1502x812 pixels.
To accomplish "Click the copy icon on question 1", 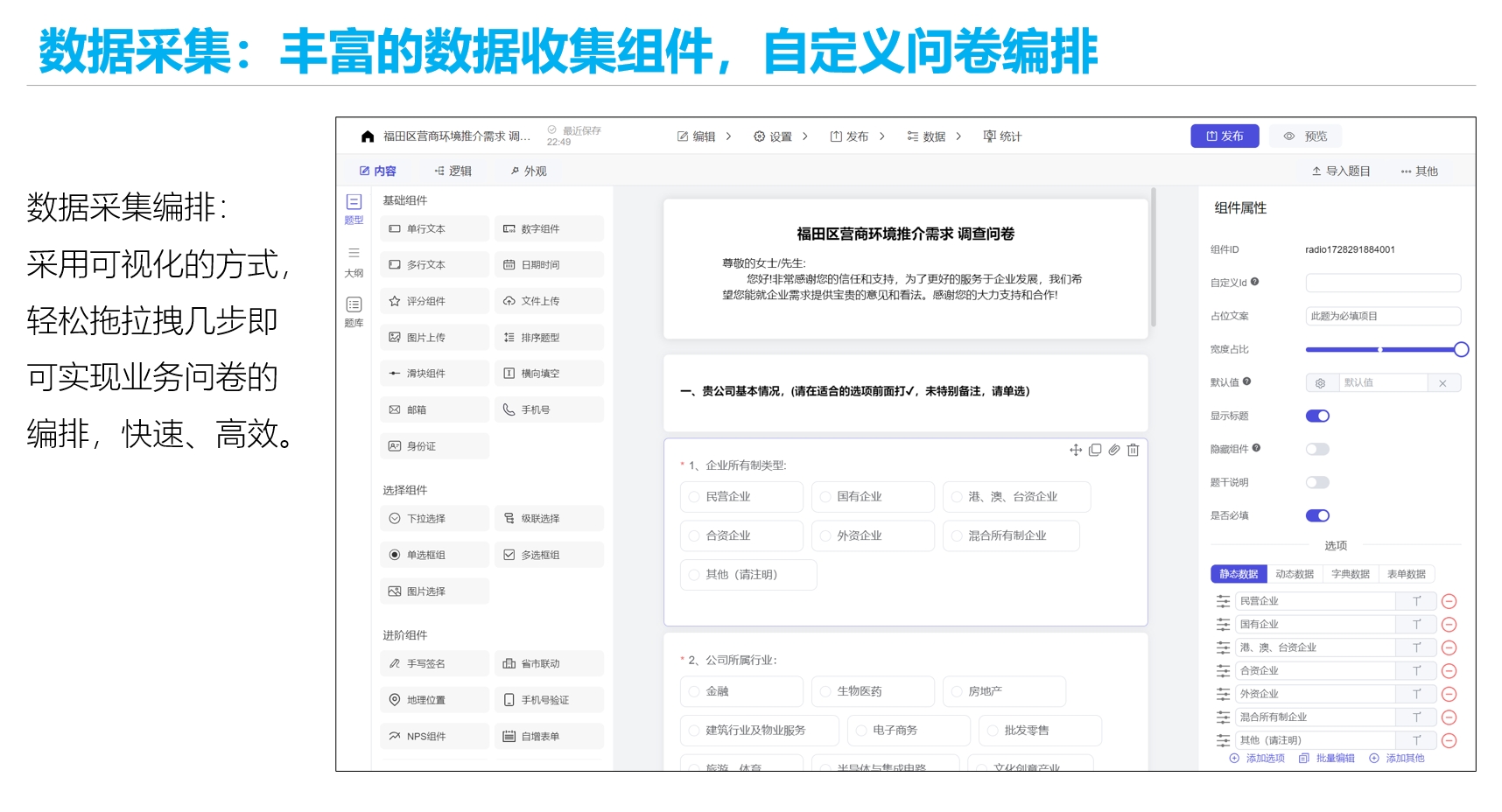I will pyautogui.click(x=1095, y=450).
